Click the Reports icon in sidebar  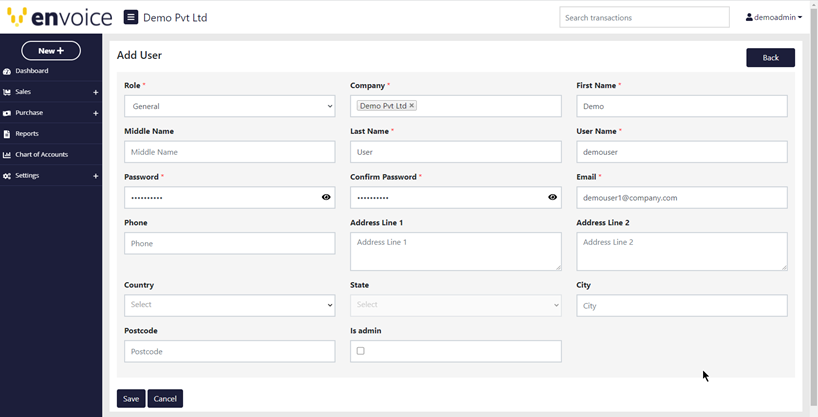coord(7,134)
